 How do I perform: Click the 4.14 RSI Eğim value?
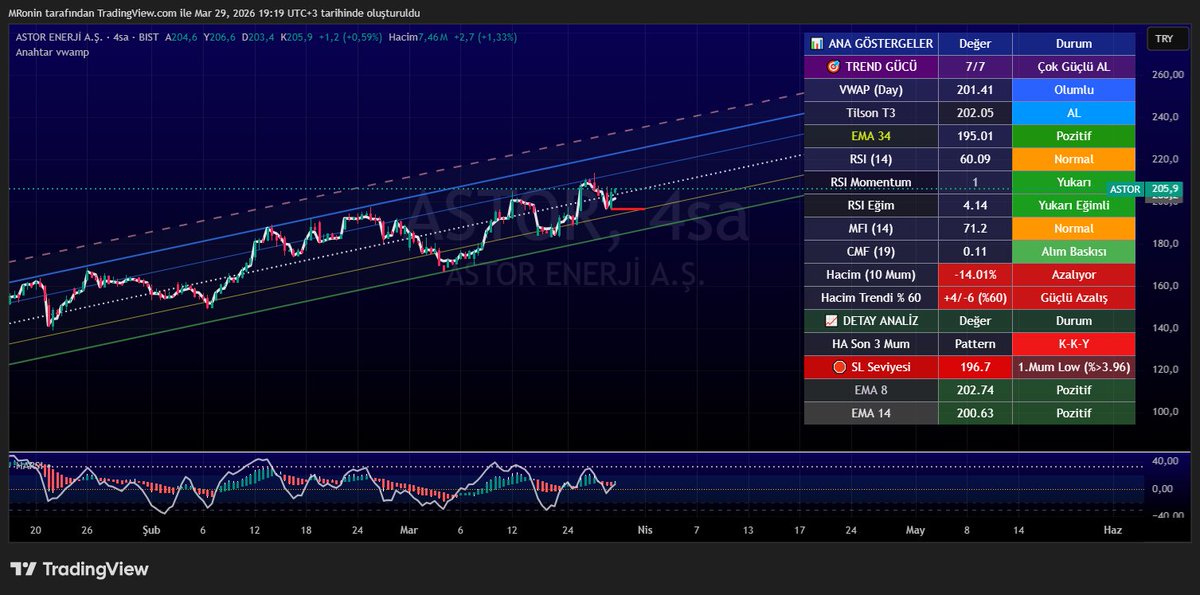(975, 206)
